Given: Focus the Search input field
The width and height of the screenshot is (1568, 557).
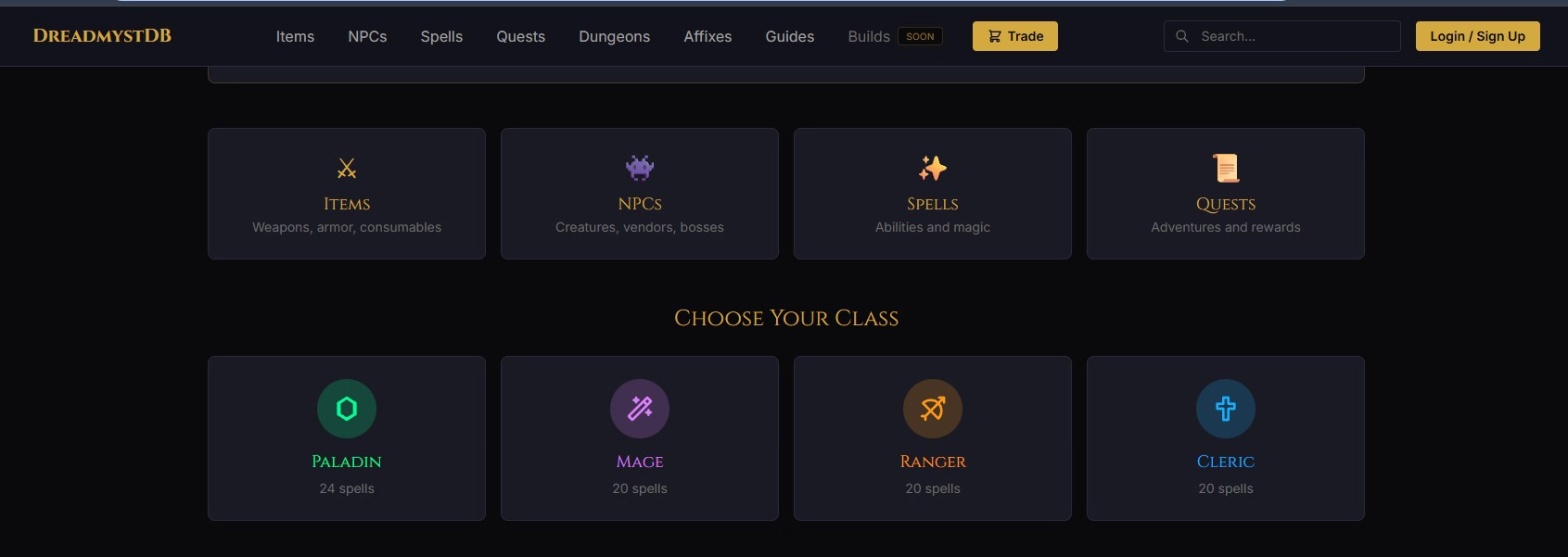Looking at the screenshot, I should coord(1294,36).
